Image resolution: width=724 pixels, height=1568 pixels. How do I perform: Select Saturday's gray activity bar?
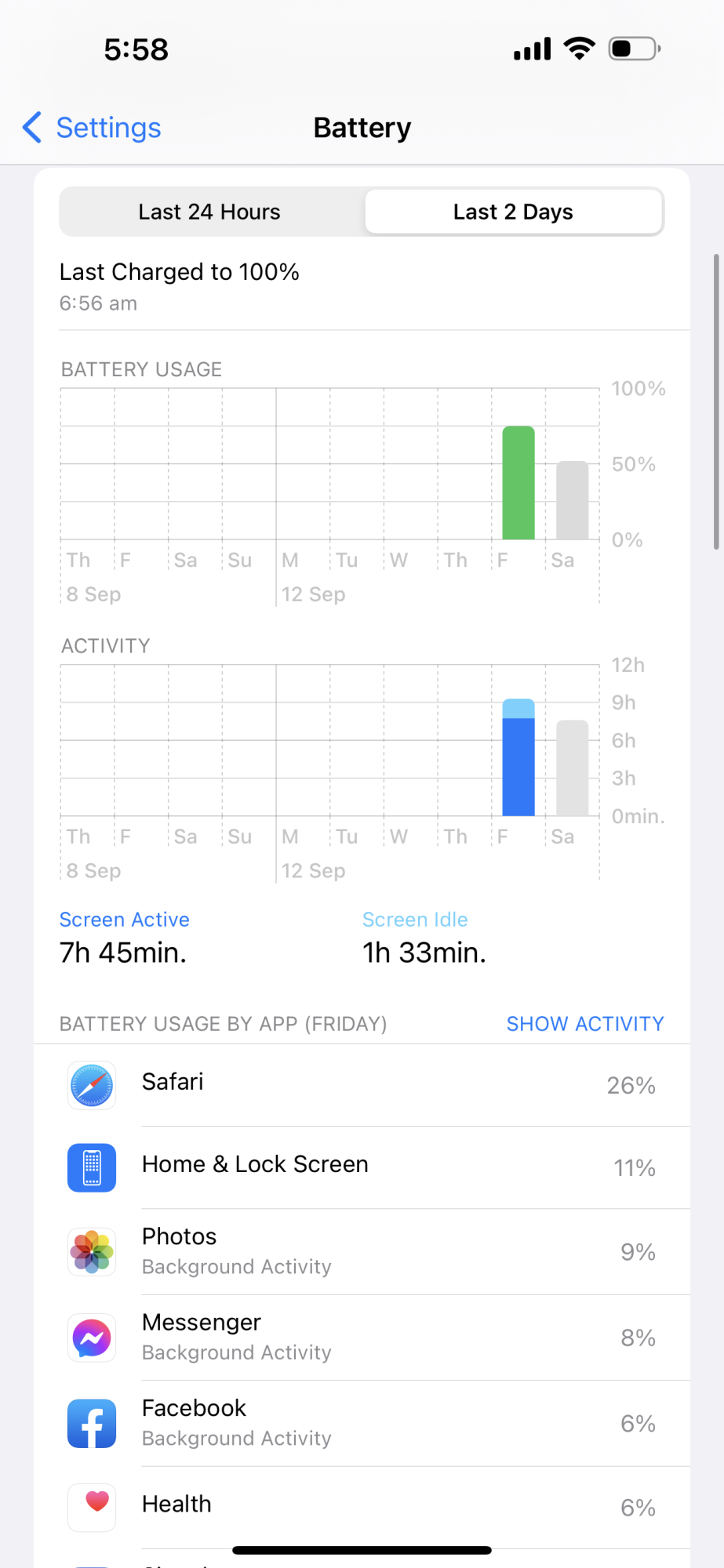pos(573,768)
